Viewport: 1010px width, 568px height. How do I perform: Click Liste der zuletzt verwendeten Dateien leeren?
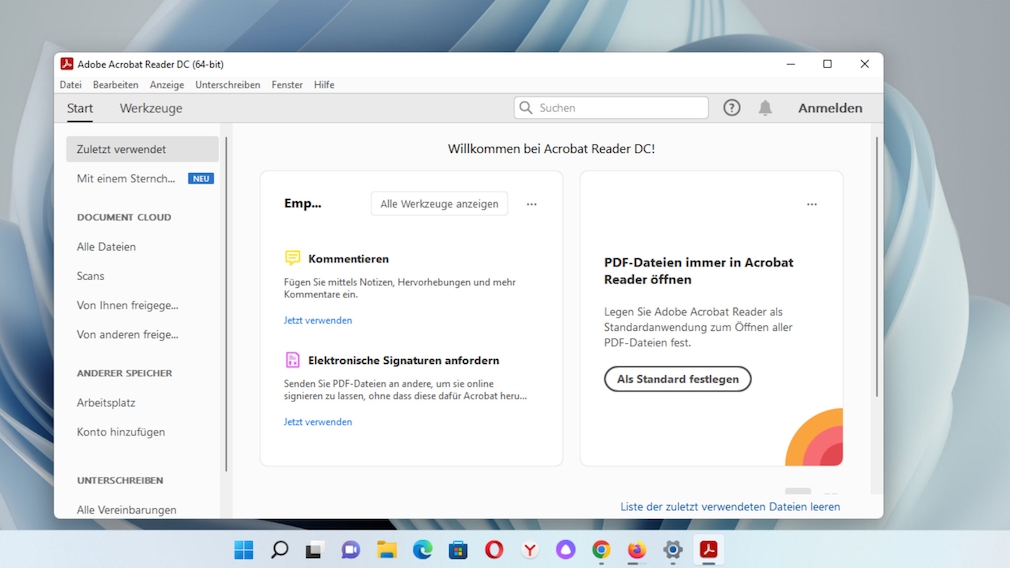tap(730, 507)
